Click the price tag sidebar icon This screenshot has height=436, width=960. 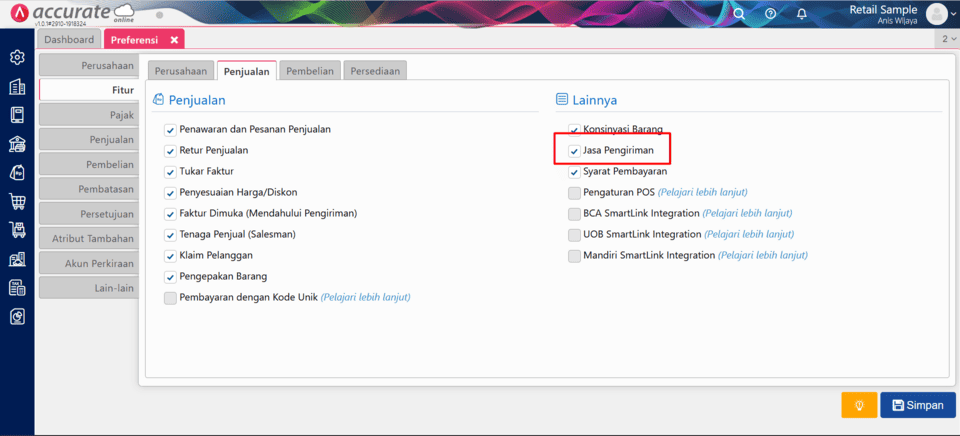[17, 172]
